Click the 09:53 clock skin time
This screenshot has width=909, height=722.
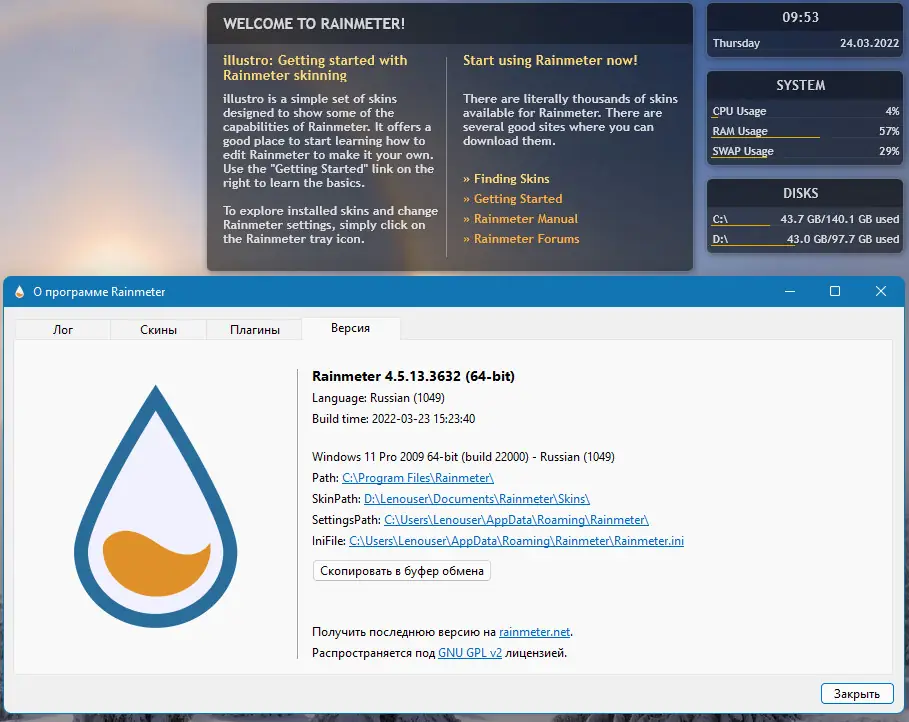pos(801,17)
